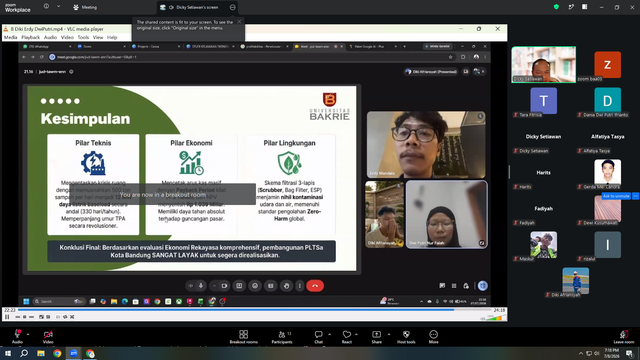640x360 pixels.
Task: Open Zoom Breakout rooms panel
Action: pos(243,337)
